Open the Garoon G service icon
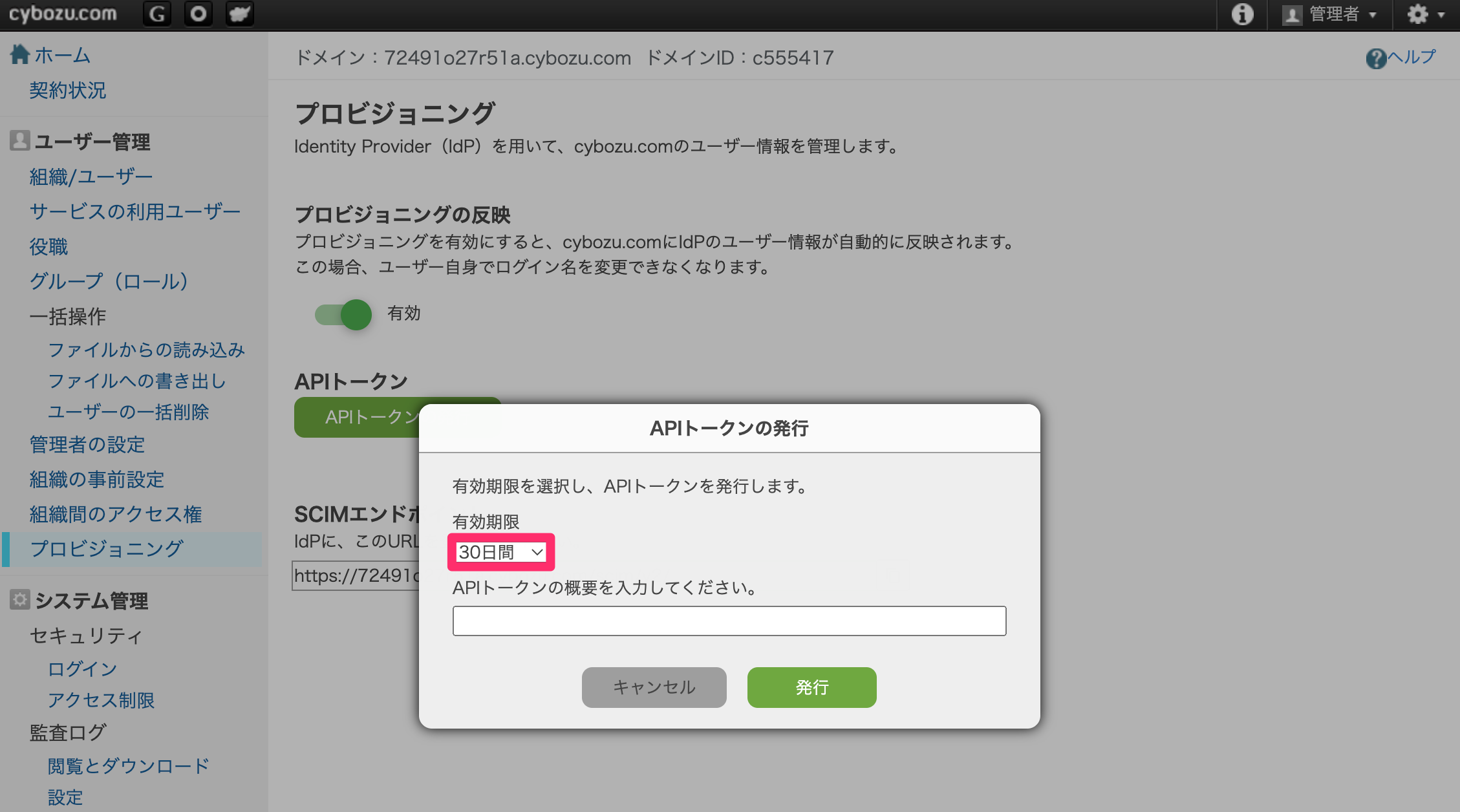The image size is (1460, 812). click(x=157, y=14)
